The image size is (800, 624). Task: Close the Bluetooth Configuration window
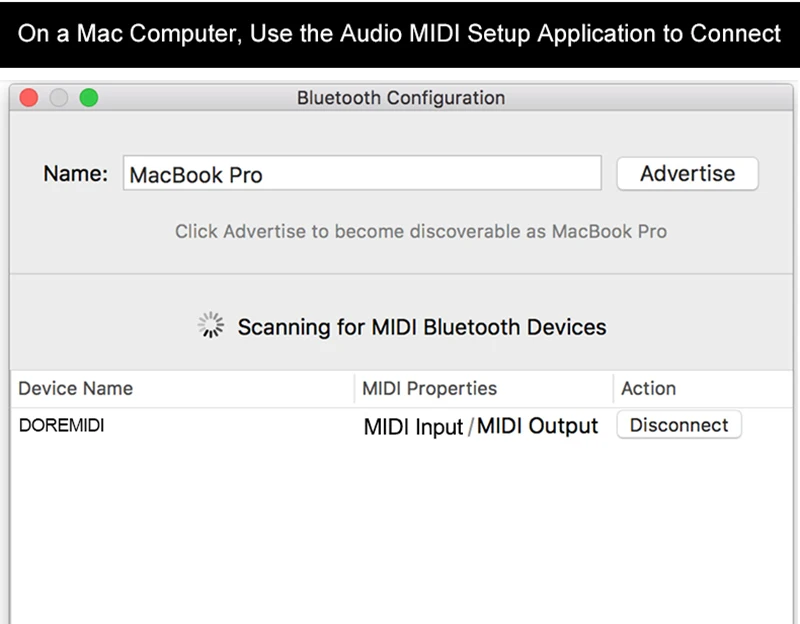[x=29, y=98]
